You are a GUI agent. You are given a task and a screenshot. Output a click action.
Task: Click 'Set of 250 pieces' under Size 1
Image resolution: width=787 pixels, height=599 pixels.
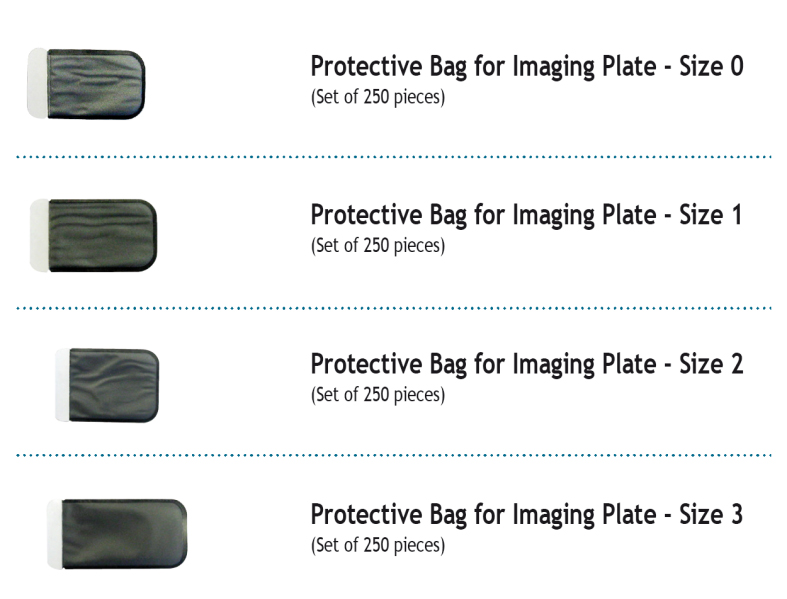378,246
